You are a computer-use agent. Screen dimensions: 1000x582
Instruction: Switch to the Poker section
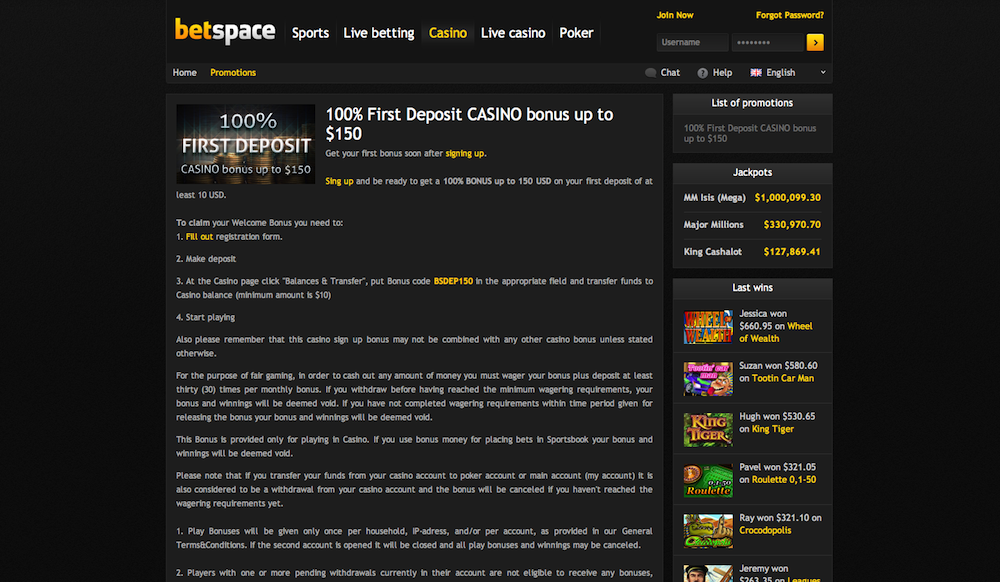[x=576, y=33]
